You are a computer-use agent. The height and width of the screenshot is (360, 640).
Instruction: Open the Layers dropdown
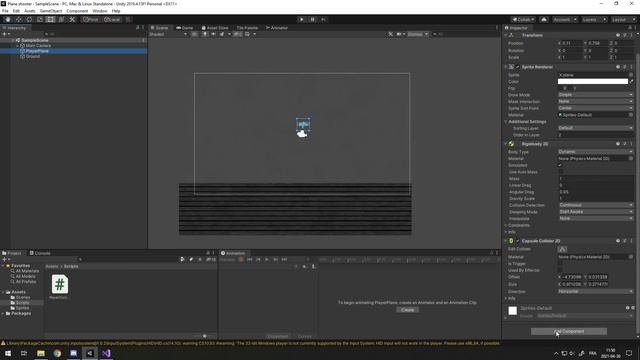[x=593, y=20]
